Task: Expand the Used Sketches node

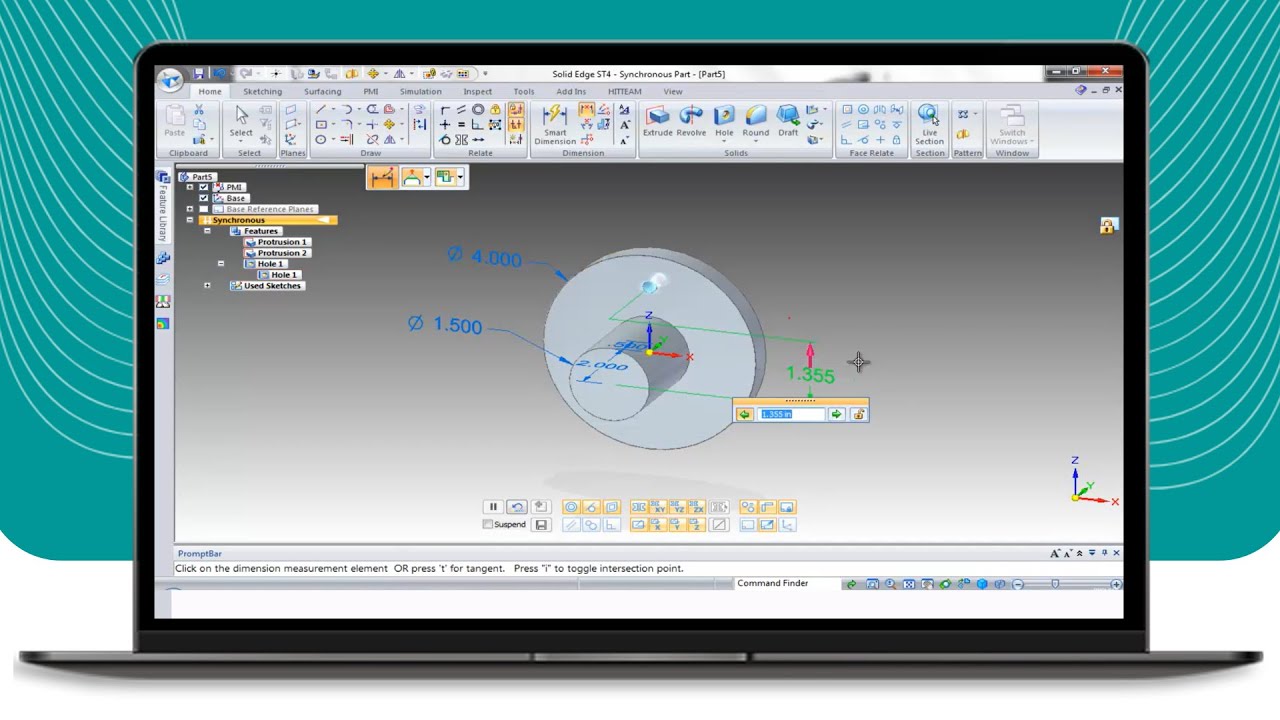Action: click(208, 286)
